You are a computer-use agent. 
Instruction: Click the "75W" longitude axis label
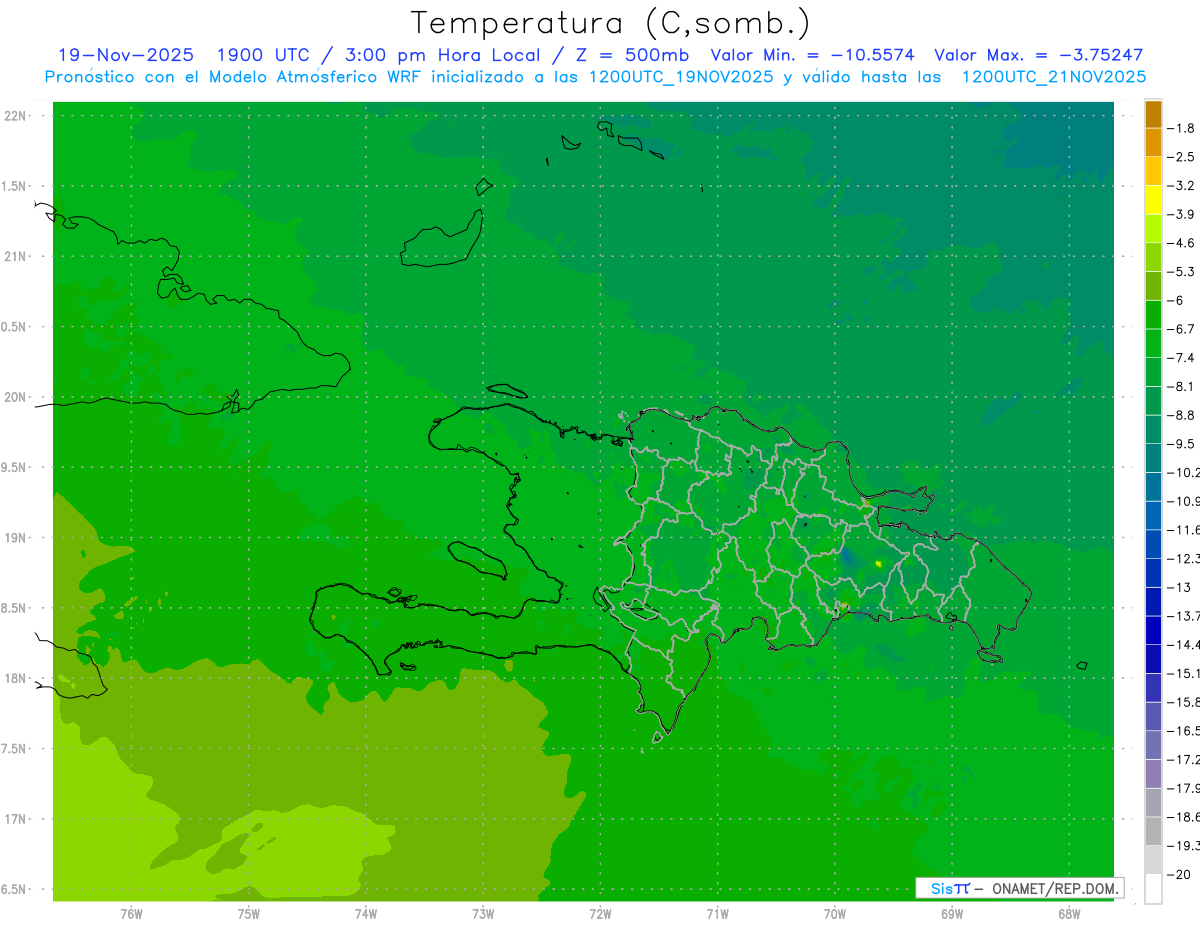coord(248,914)
